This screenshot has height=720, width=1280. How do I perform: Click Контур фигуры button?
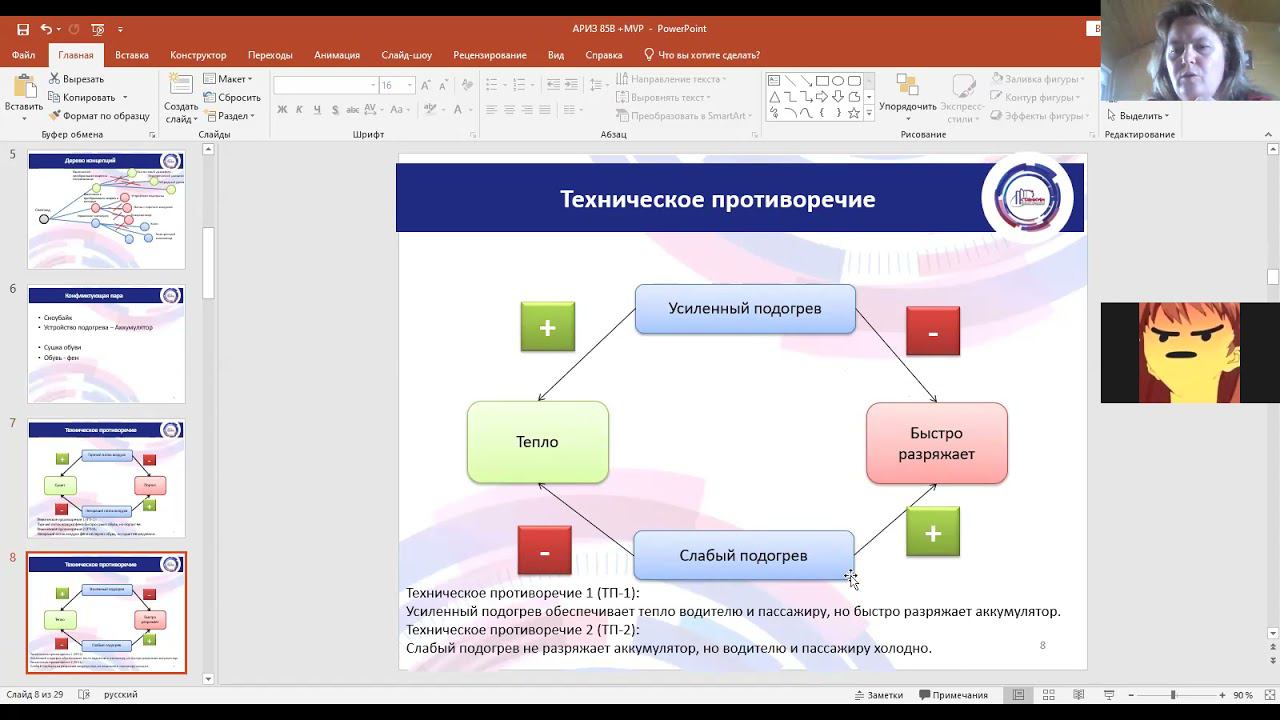point(1035,97)
